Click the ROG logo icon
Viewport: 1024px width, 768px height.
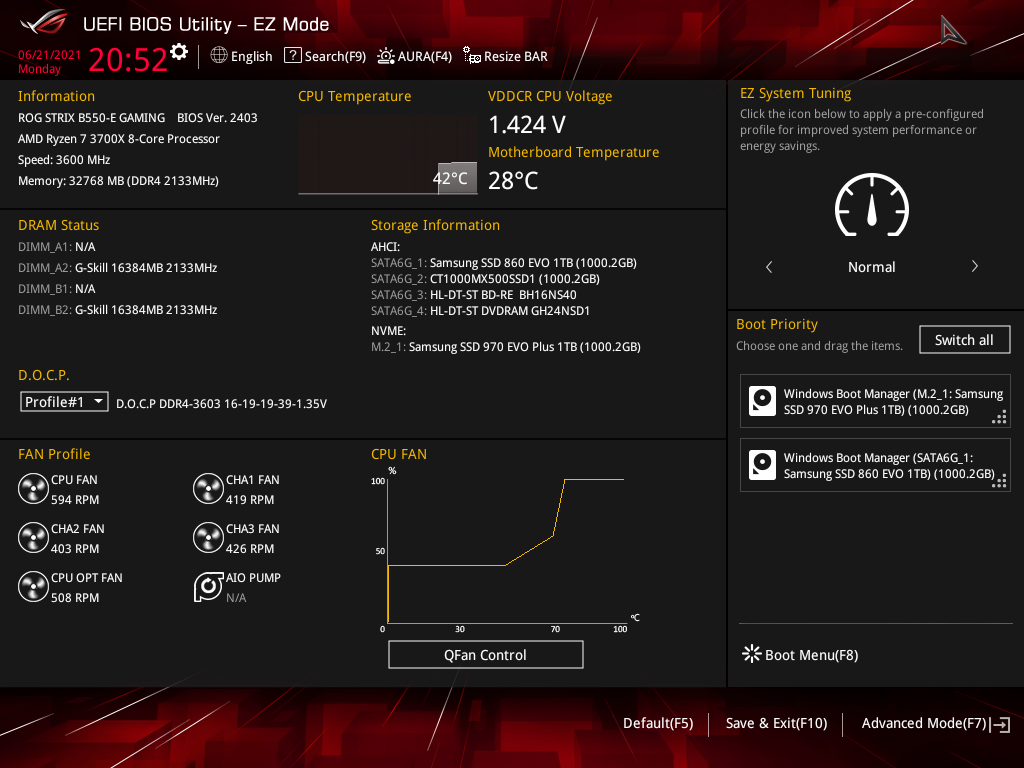pyautogui.click(x=44, y=24)
